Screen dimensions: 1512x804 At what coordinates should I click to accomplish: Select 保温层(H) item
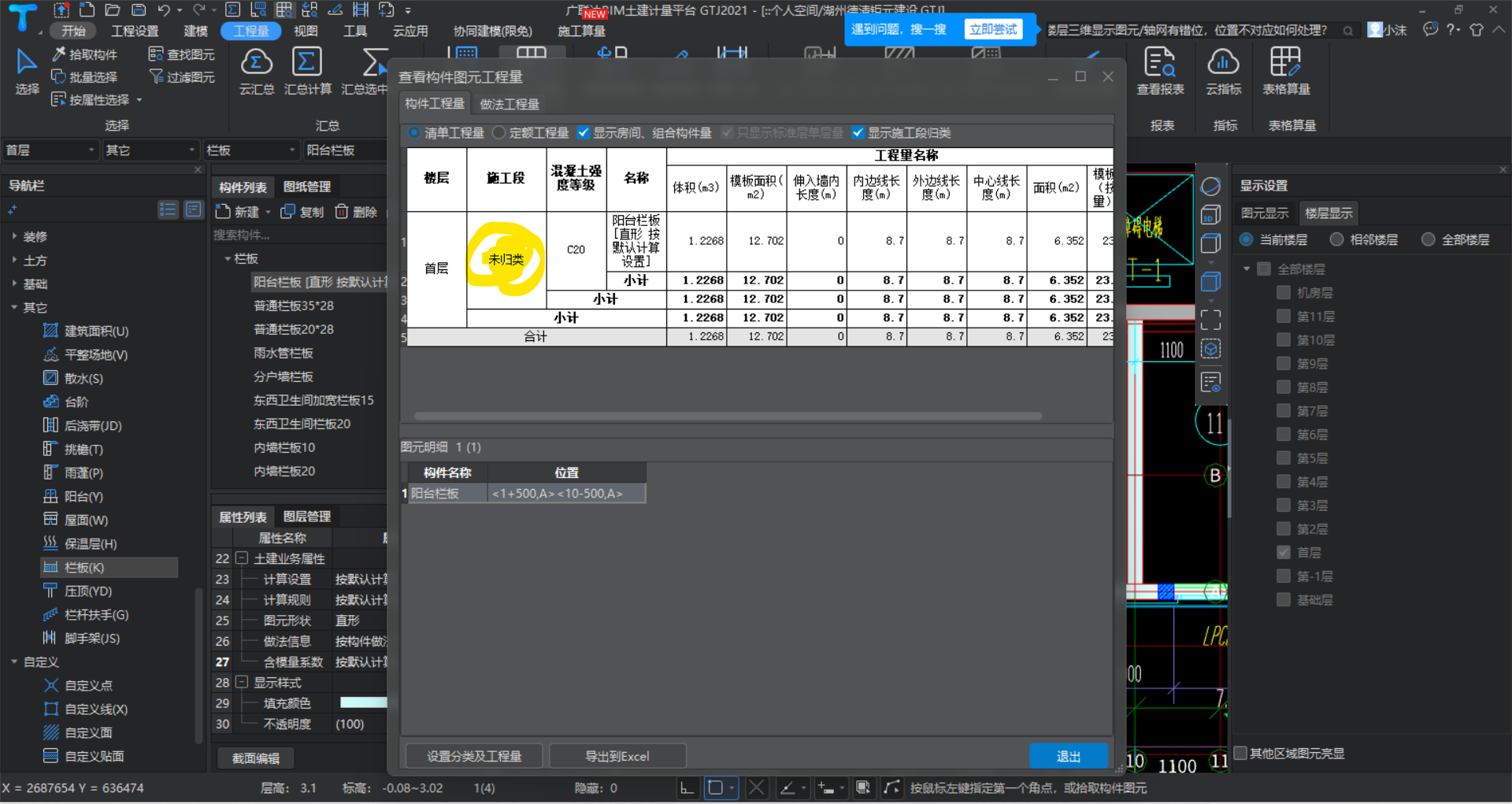pyautogui.click(x=80, y=543)
